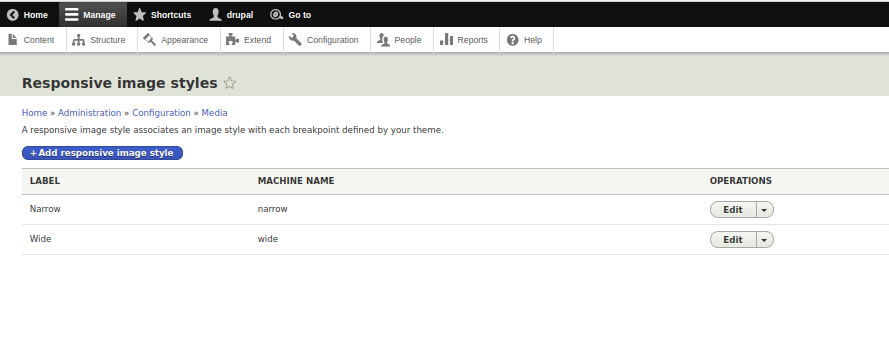This screenshot has width=889, height=360.
Task: Click the Structure hierarchy icon
Action: point(79,40)
